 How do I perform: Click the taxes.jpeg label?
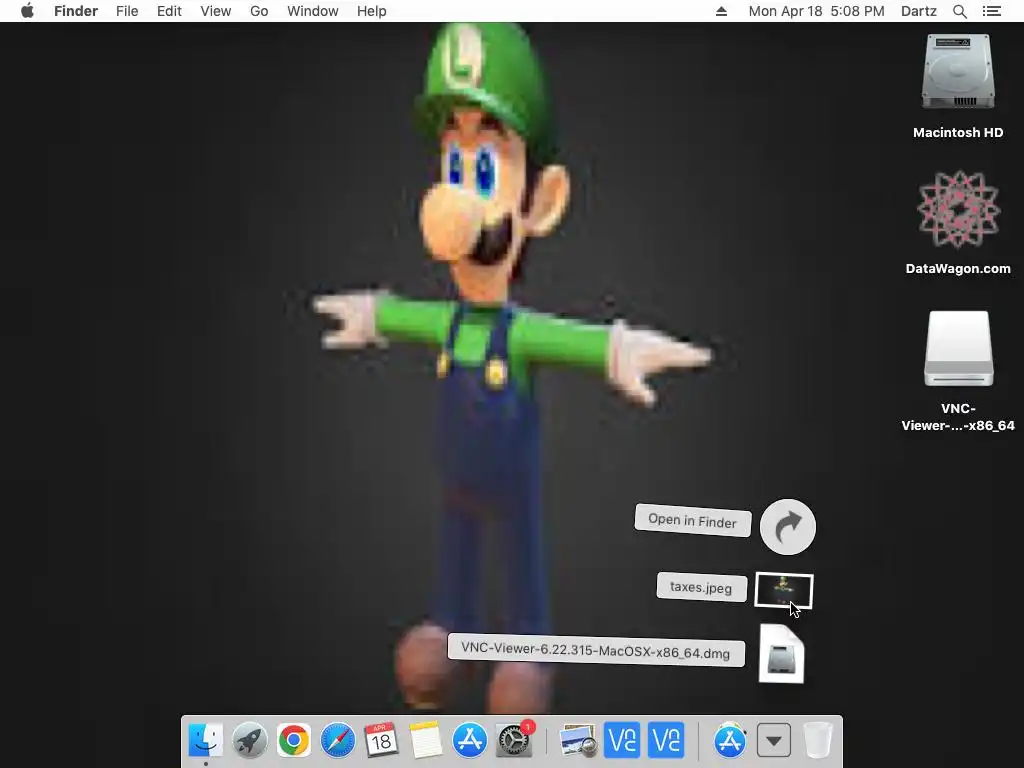[701, 587]
